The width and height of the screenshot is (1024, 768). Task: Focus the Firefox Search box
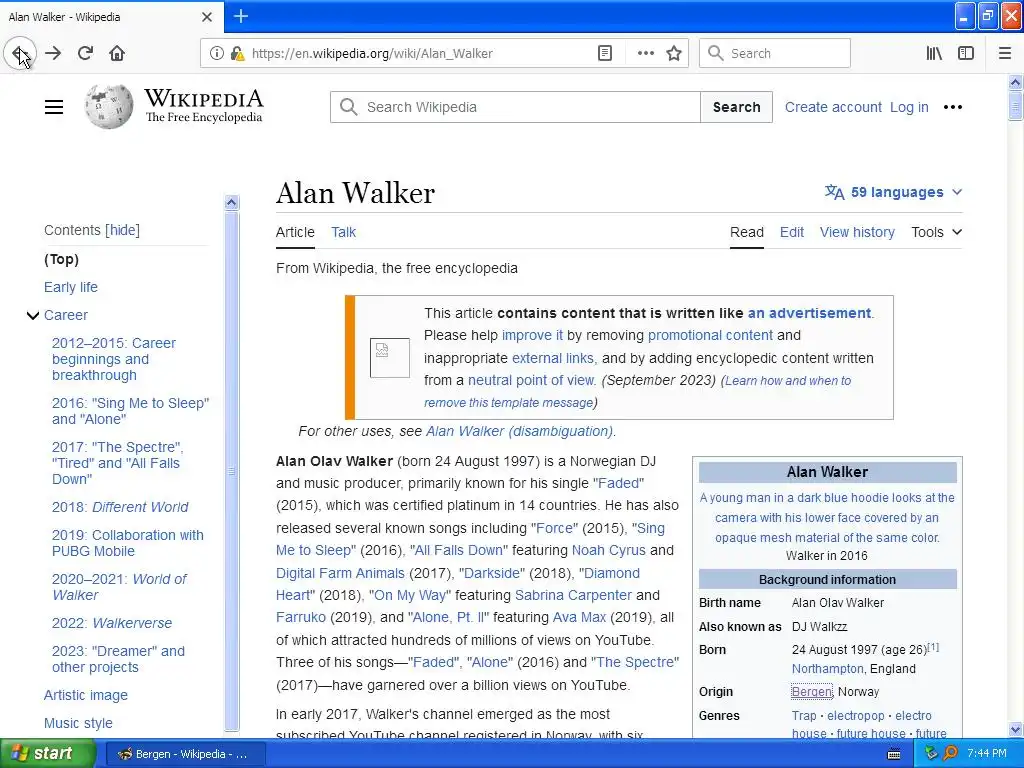pyautogui.click(x=775, y=54)
